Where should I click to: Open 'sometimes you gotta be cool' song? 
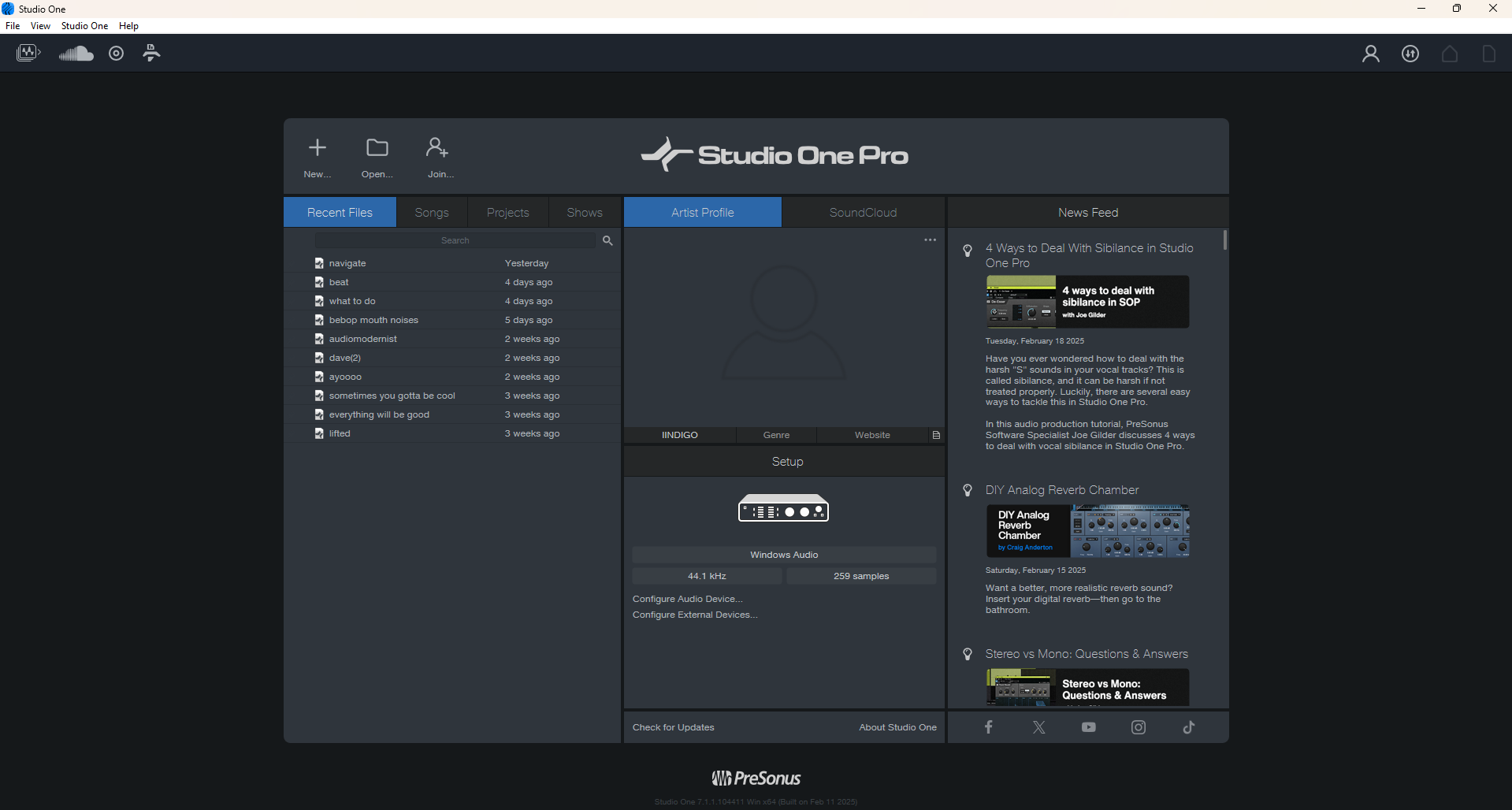[x=452, y=396]
